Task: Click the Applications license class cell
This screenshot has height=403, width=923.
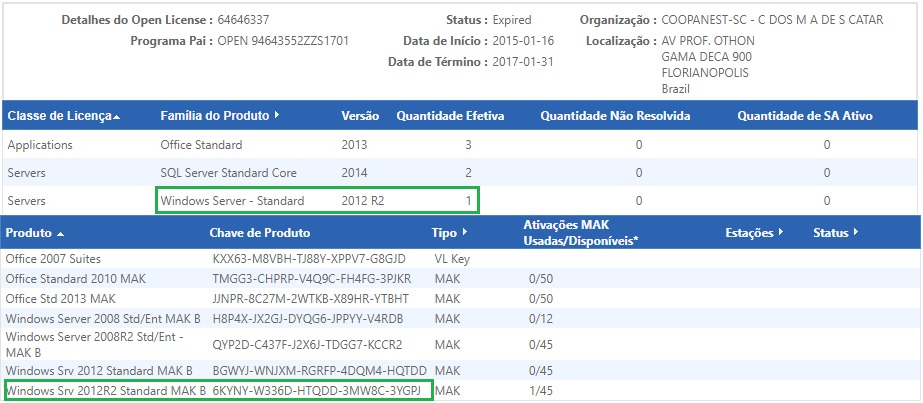Action: tap(40, 145)
